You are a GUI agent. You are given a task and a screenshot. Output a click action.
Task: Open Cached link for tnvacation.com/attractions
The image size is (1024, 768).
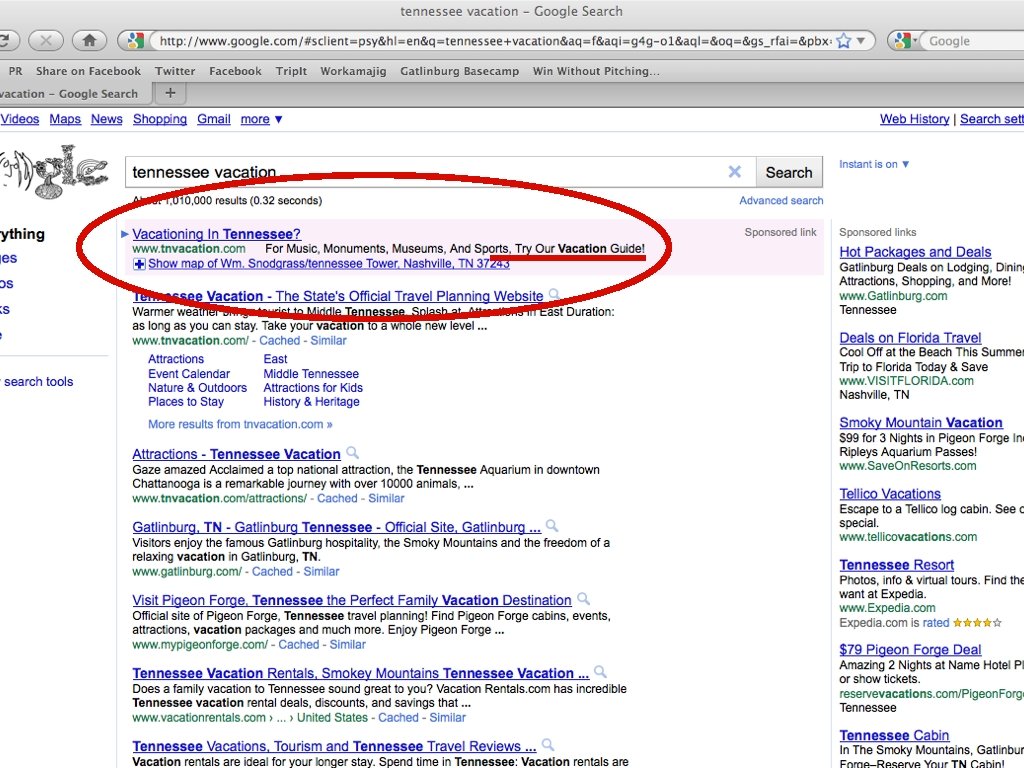pyautogui.click(x=337, y=498)
